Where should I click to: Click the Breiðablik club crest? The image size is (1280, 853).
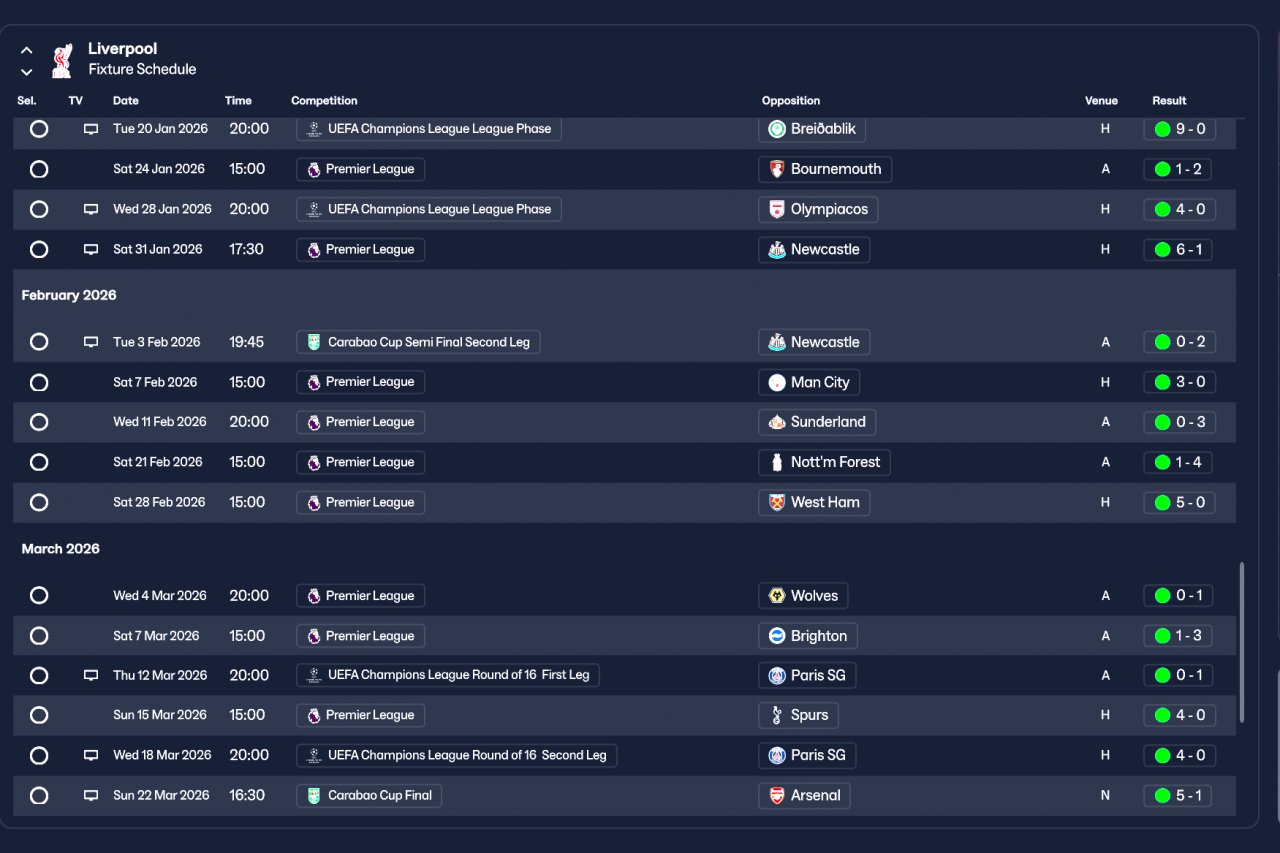pyautogui.click(x=776, y=129)
